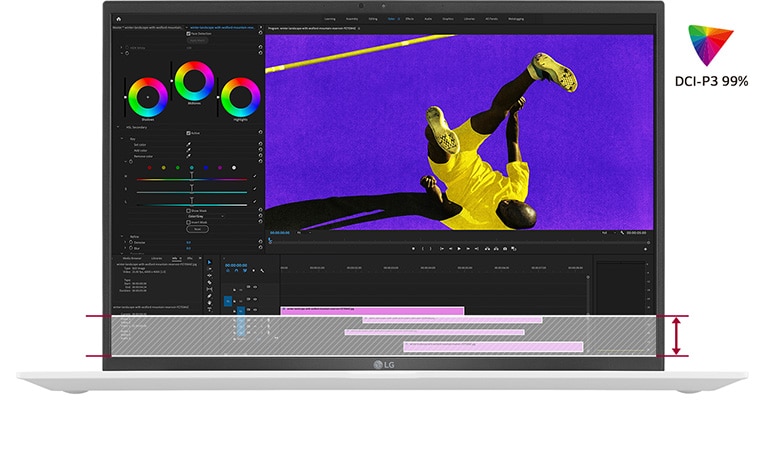The image size is (768, 452).
Task: Click the Home icon in top bar
Action: pos(119,18)
